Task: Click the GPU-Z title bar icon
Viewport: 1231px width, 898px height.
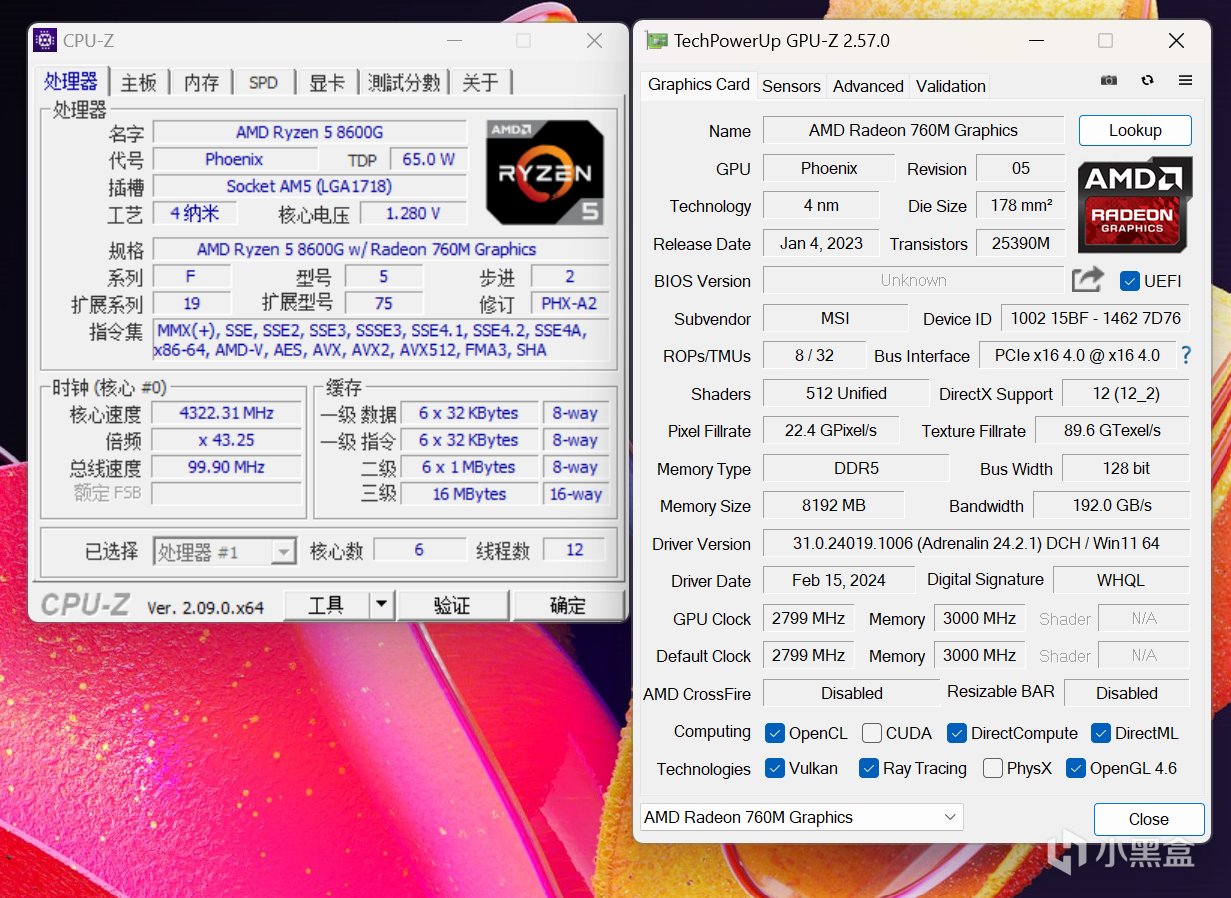Action: (x=657, y=41)
